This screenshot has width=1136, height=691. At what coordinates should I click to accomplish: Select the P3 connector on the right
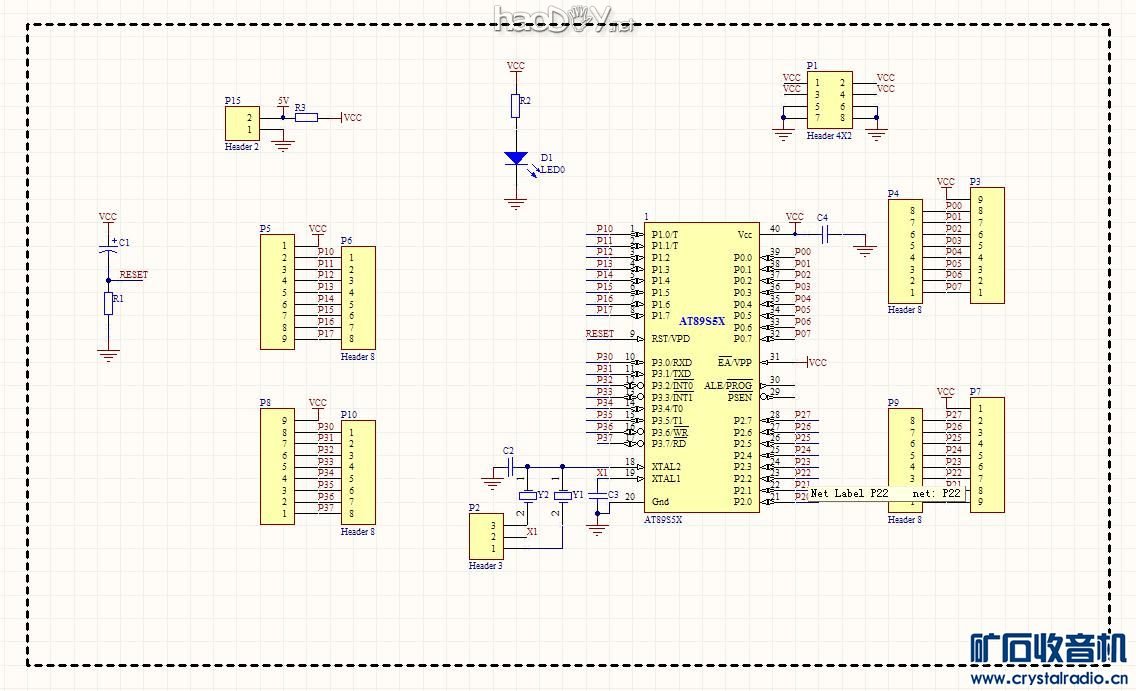pyautogui.click(x=986, y=245)
